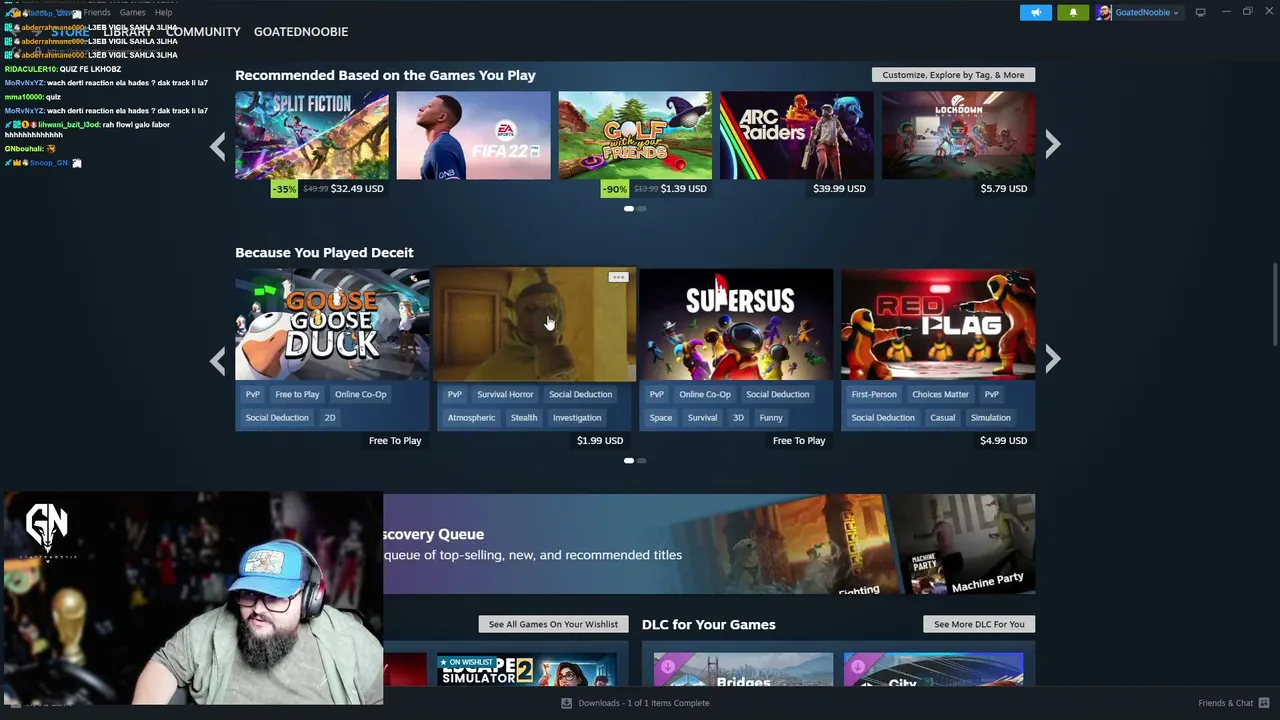Click the -35% discount badge on Split Fiction
Screen dimensions: 1280x720
(x=284, y=189)
